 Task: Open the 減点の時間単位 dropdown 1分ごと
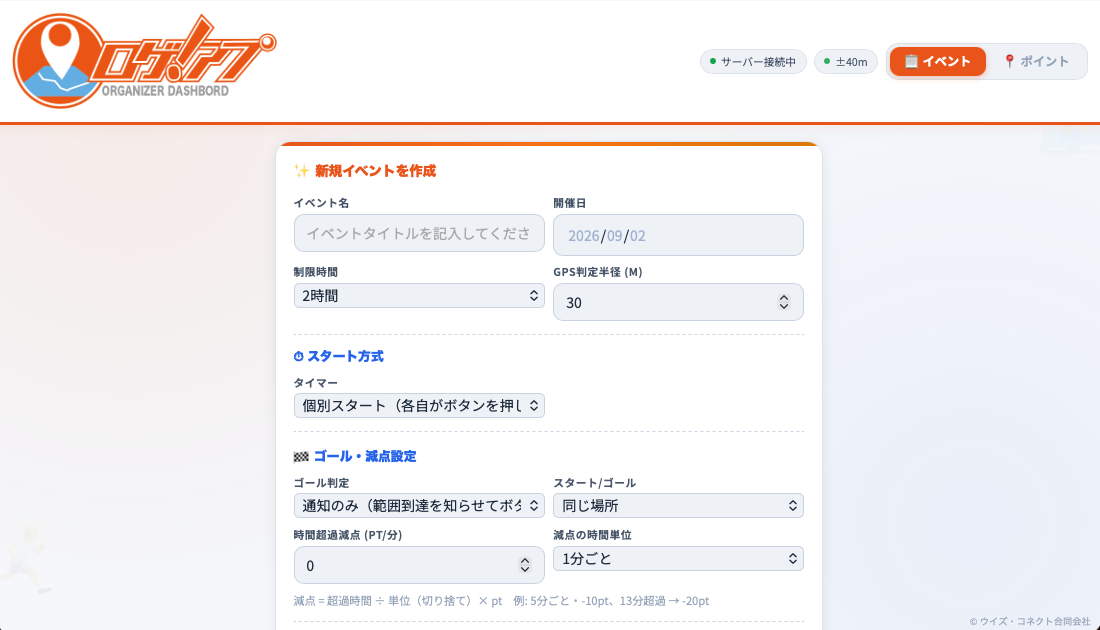pos(678,558)
